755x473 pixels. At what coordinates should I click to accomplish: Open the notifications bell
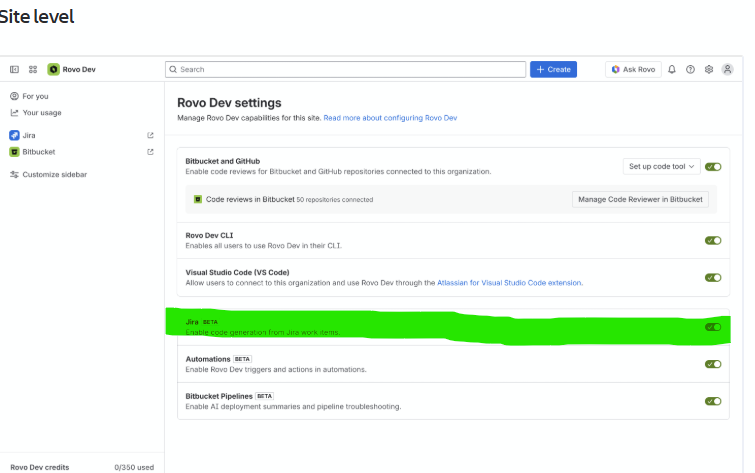pyautogui.click(x=672, y=69)
